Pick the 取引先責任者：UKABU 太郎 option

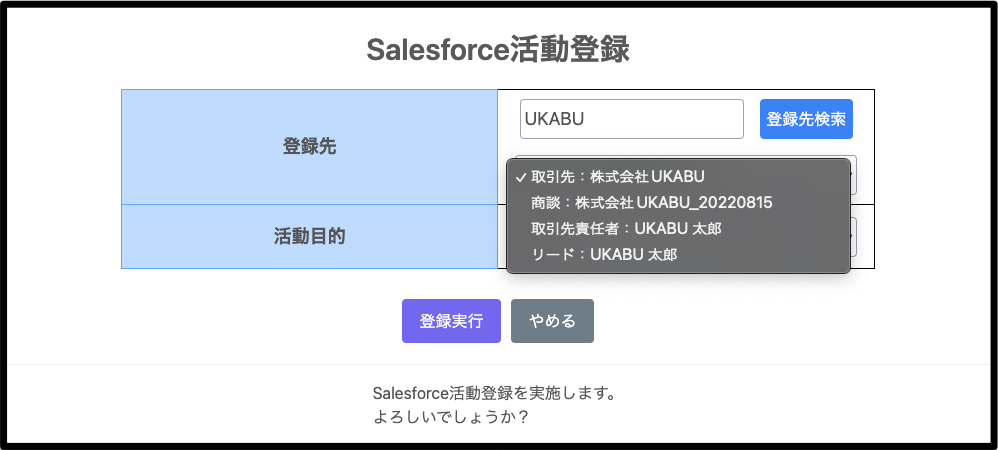[626, 229]
